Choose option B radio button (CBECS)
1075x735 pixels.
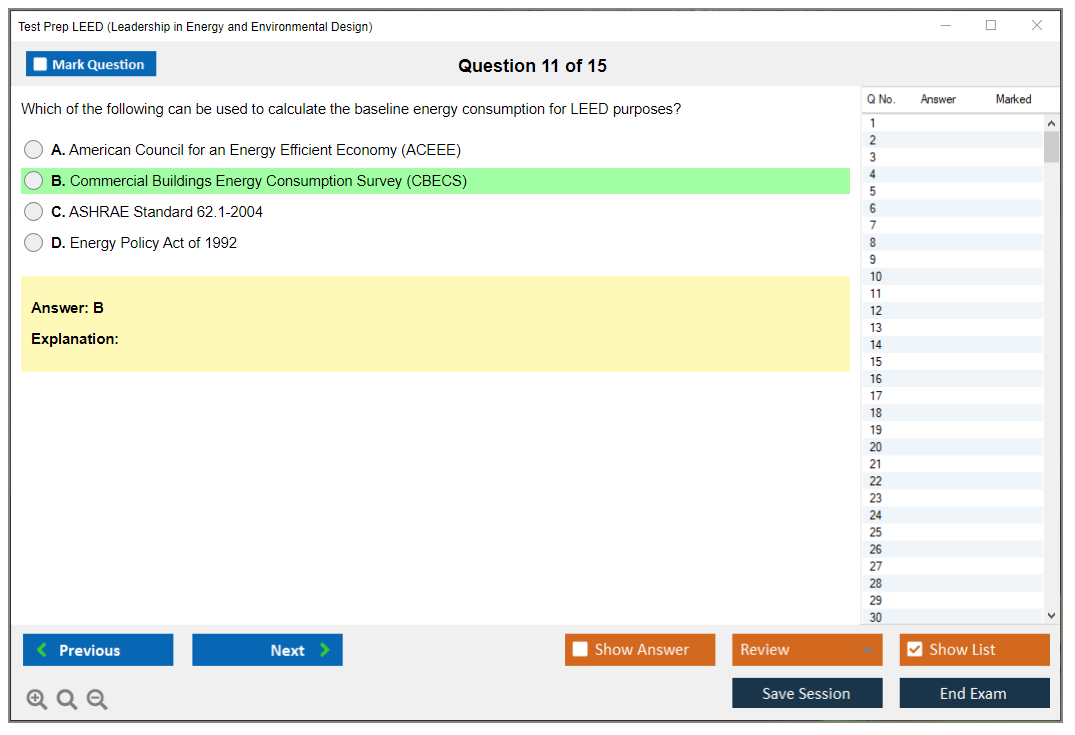click(x=34, y=181)
